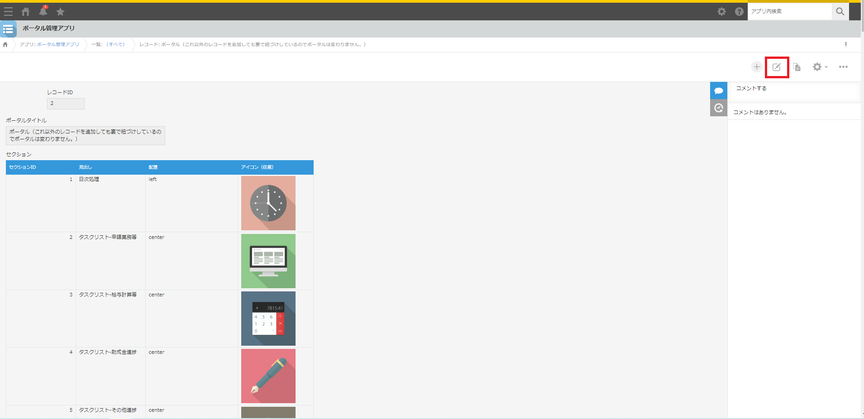Click the タスクリスト-申請業務等 cell
The height and width of the screenshot is (419, 864).
pos(110,261)
